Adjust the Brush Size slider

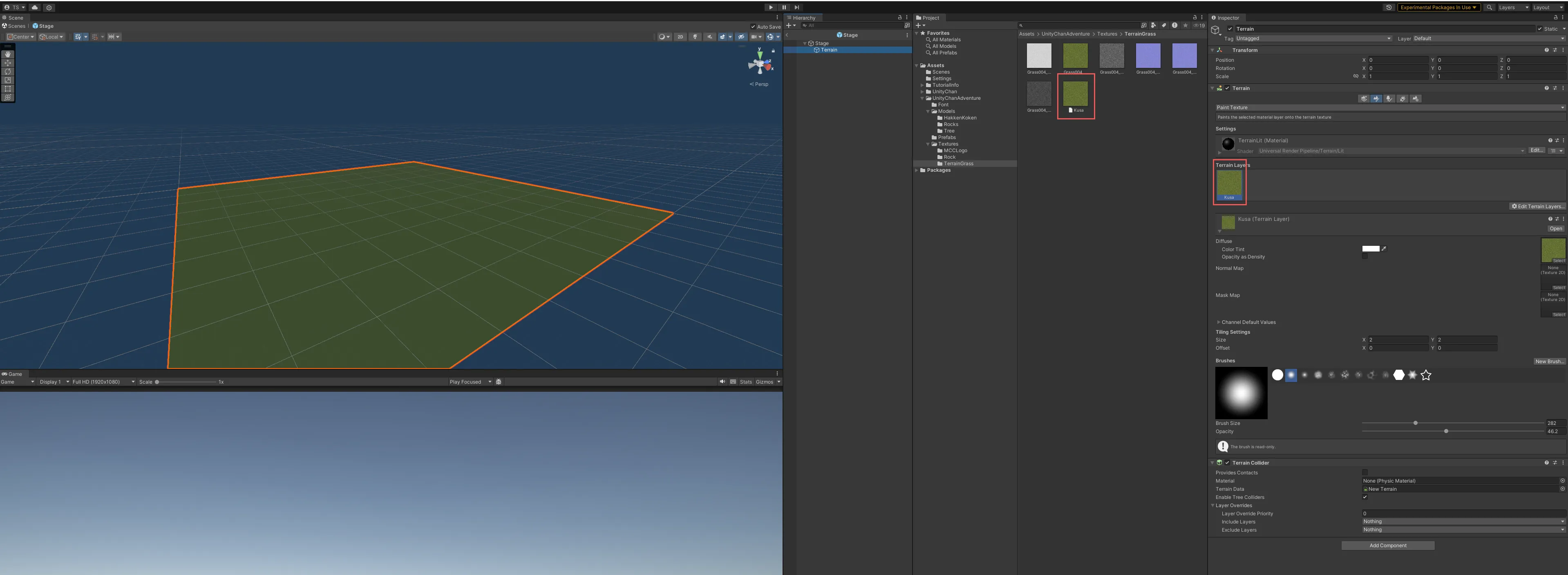1415,423
